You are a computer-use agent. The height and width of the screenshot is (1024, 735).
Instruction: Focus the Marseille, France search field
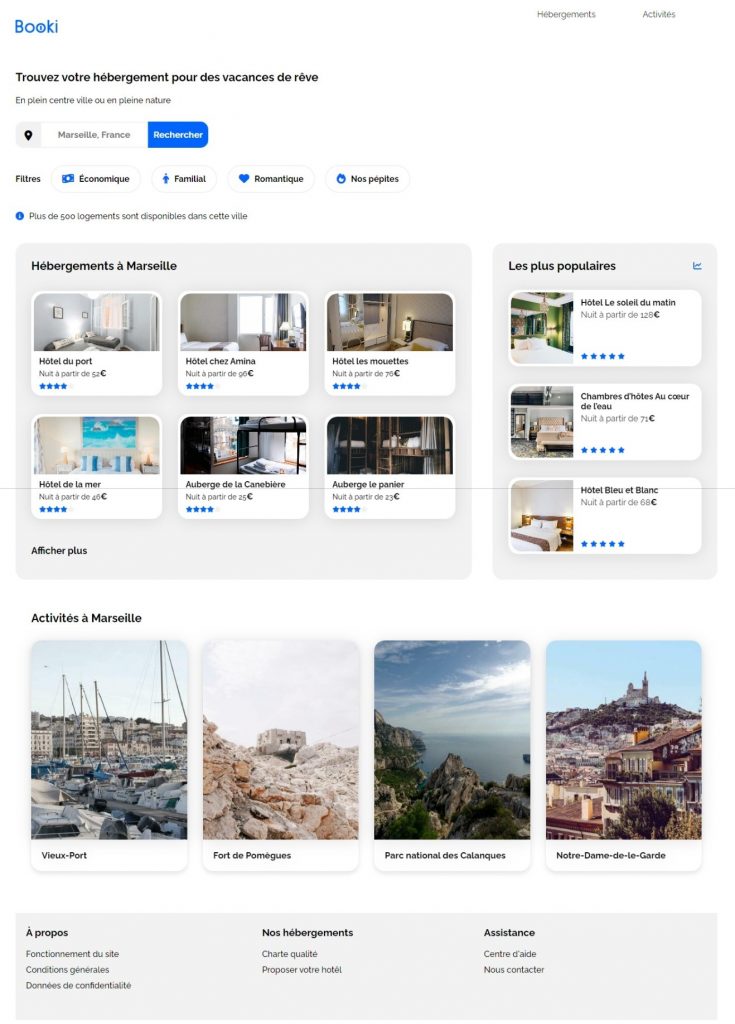tap(94, 135)
